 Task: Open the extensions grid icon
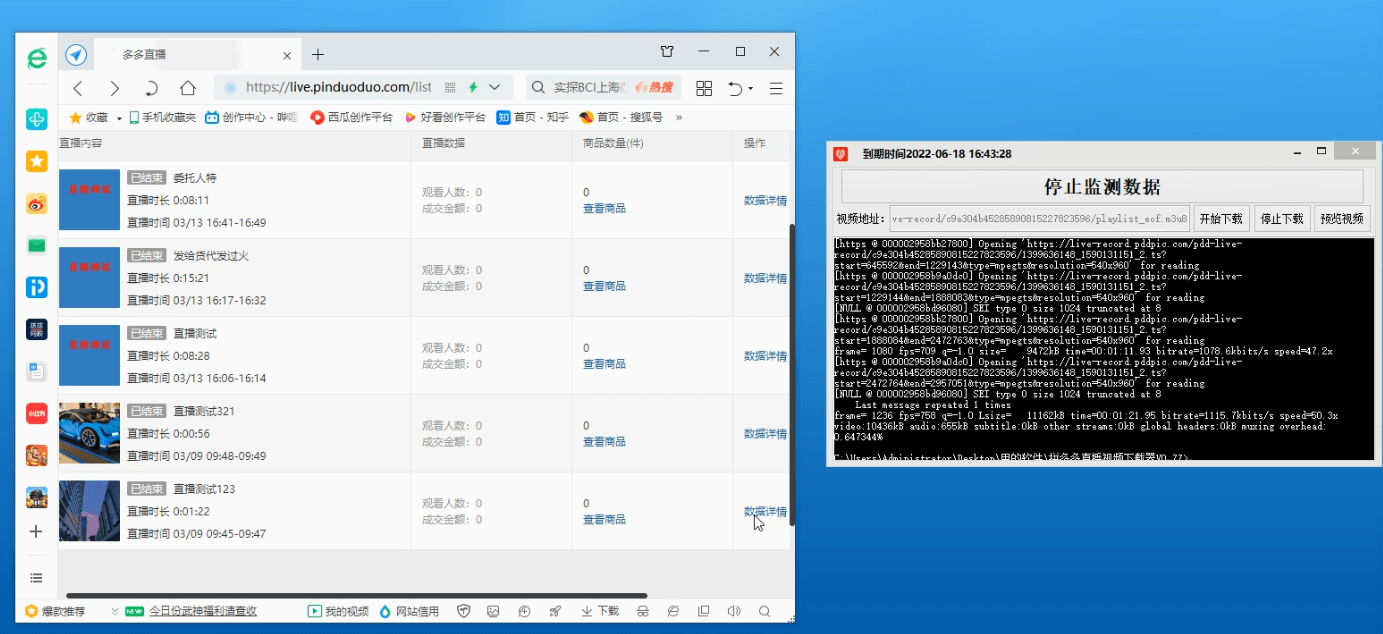(x=704, y=88)
